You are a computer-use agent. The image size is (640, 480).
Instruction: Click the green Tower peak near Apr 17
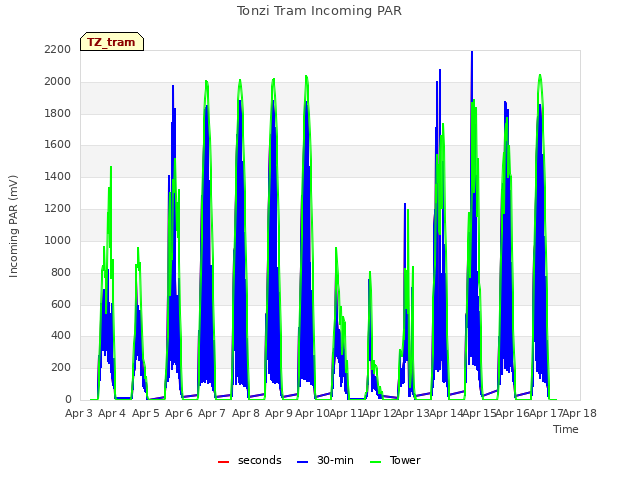(540, 78)
